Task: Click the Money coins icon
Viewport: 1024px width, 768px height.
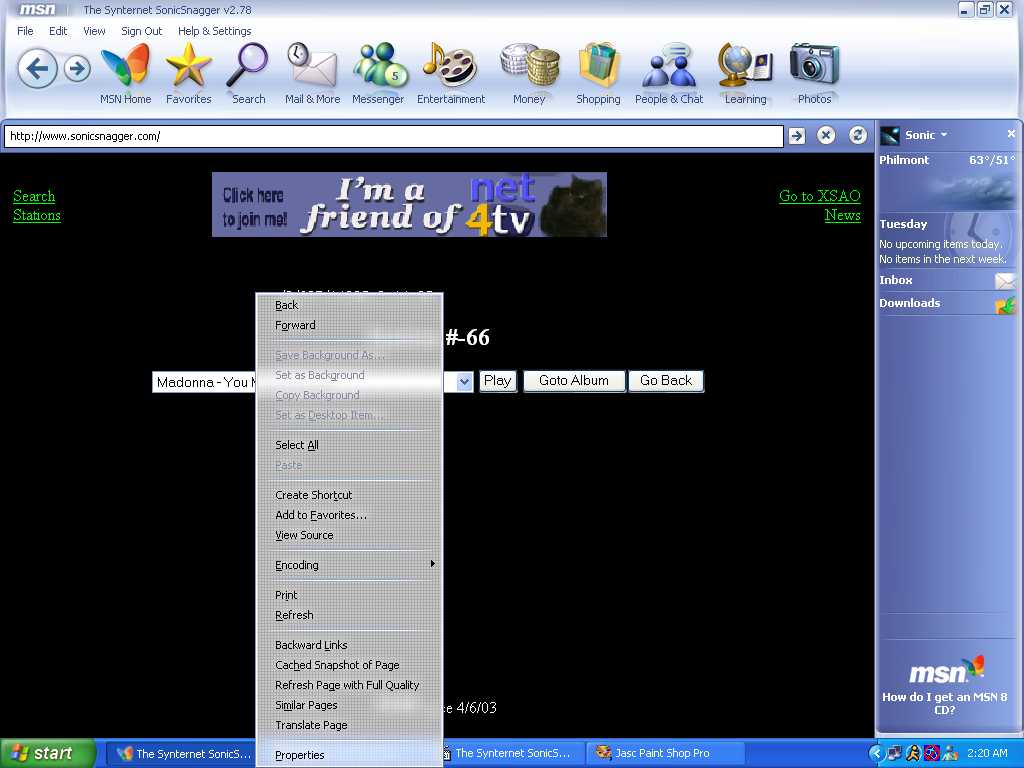Action: (x=529, y=67)
